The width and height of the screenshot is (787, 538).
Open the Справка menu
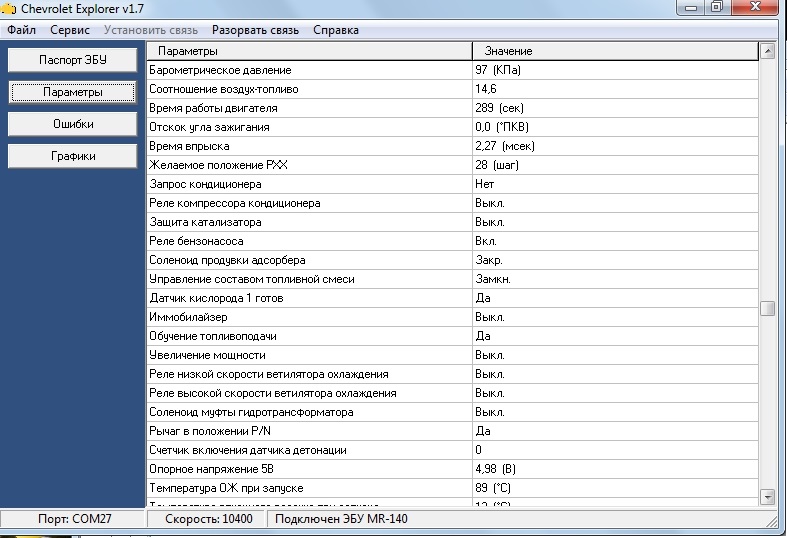point(336,30)
